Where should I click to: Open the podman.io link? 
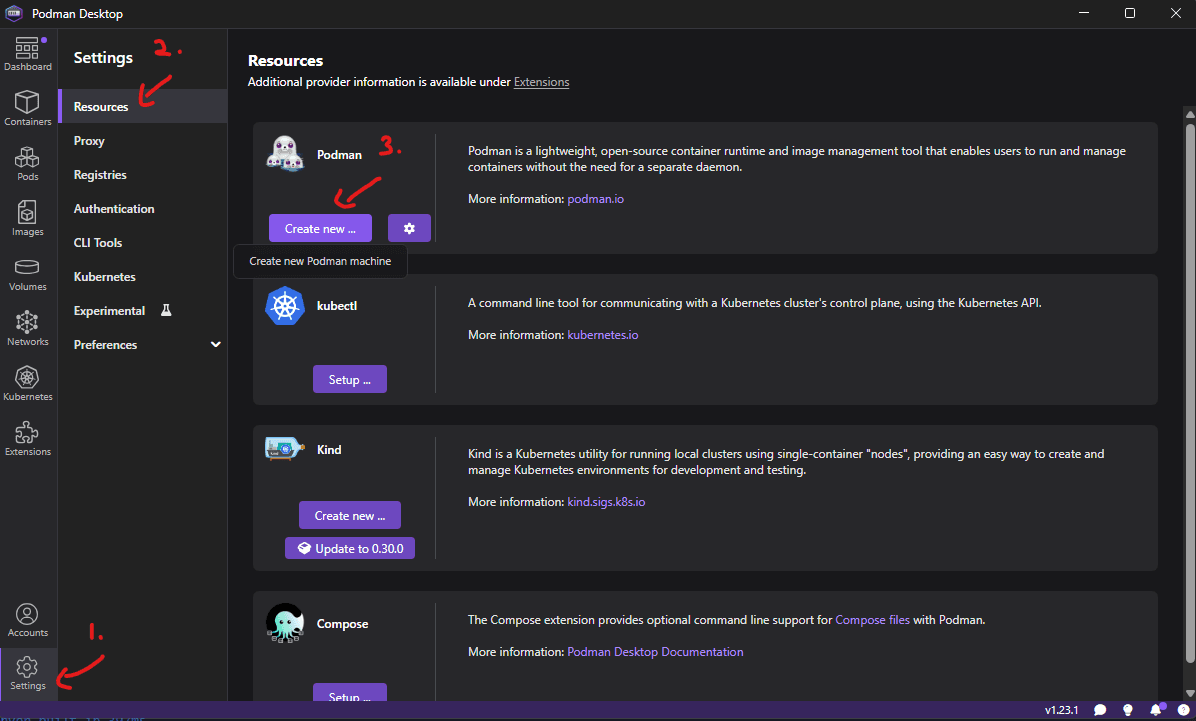tap(595, 198)
